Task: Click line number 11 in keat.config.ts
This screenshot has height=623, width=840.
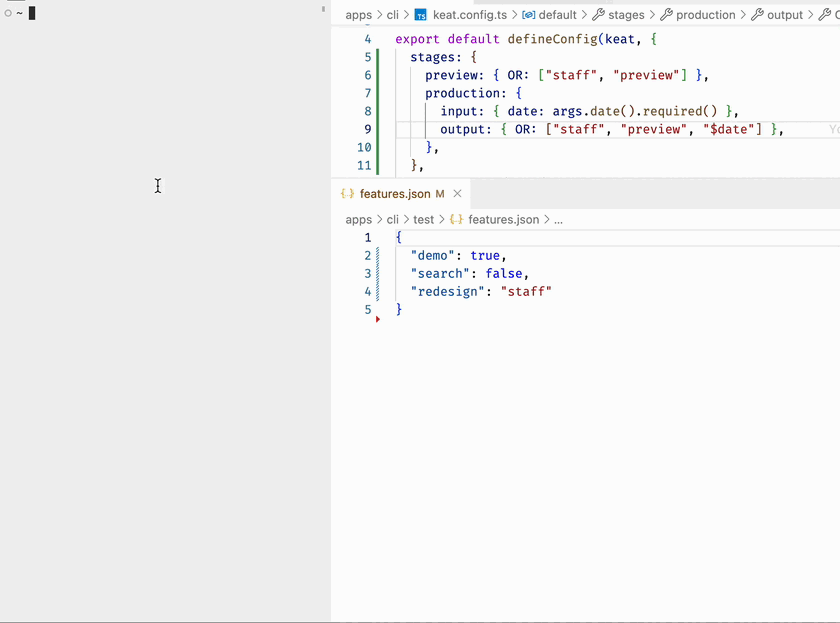Action: coord(364,165)
